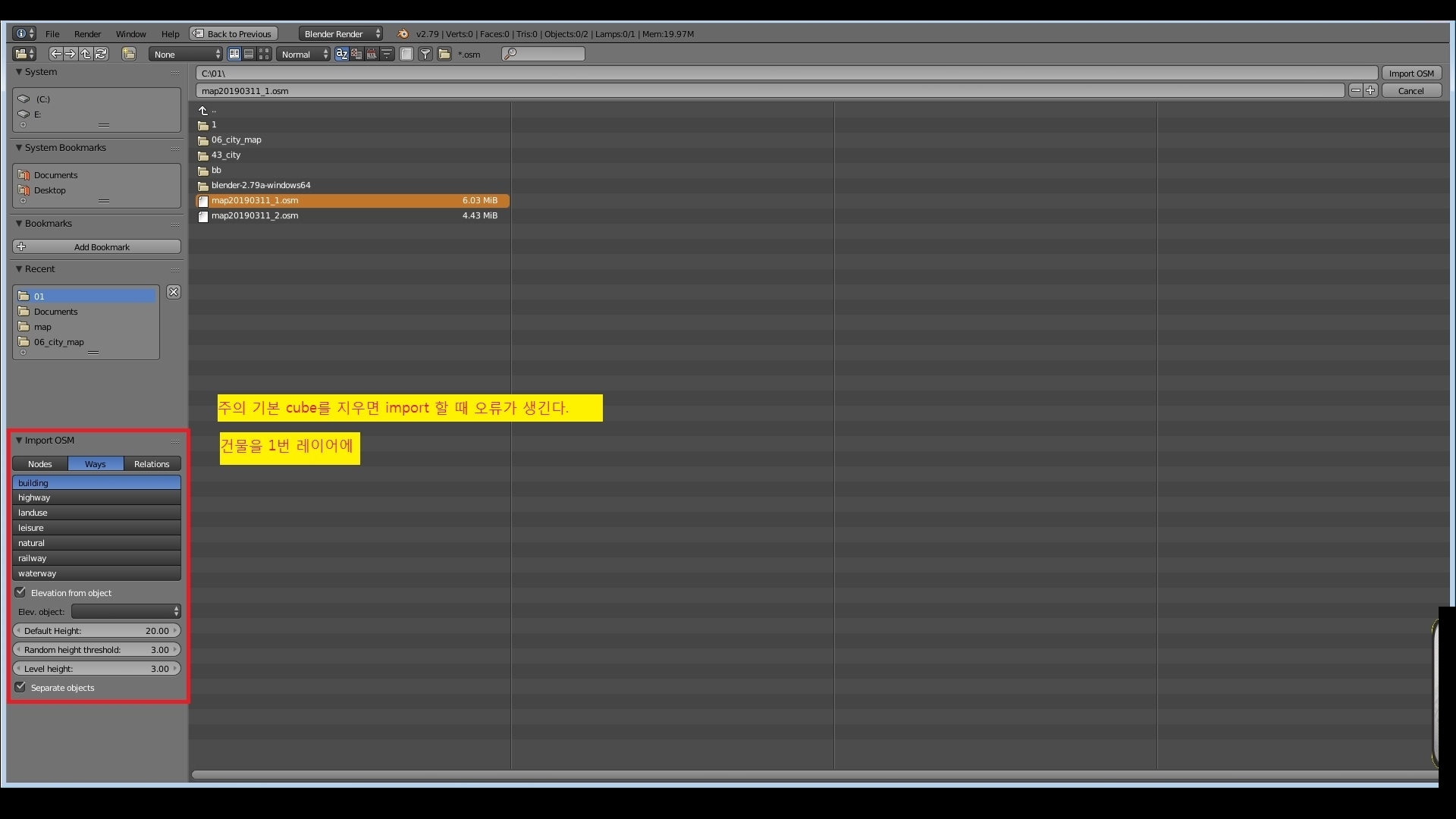
Task: Go back to previous folder arrow
Action: (x=56, y=54)
